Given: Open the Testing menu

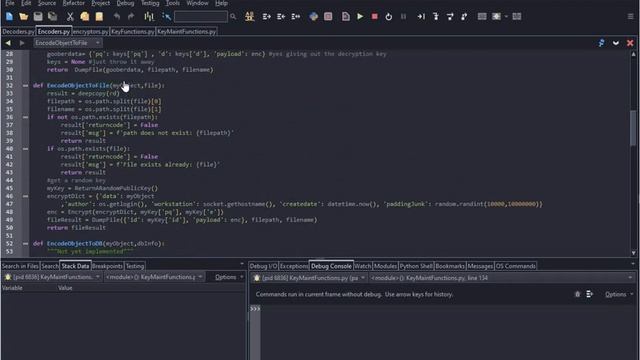Looking at the screenshot, I should click(150, 3).
